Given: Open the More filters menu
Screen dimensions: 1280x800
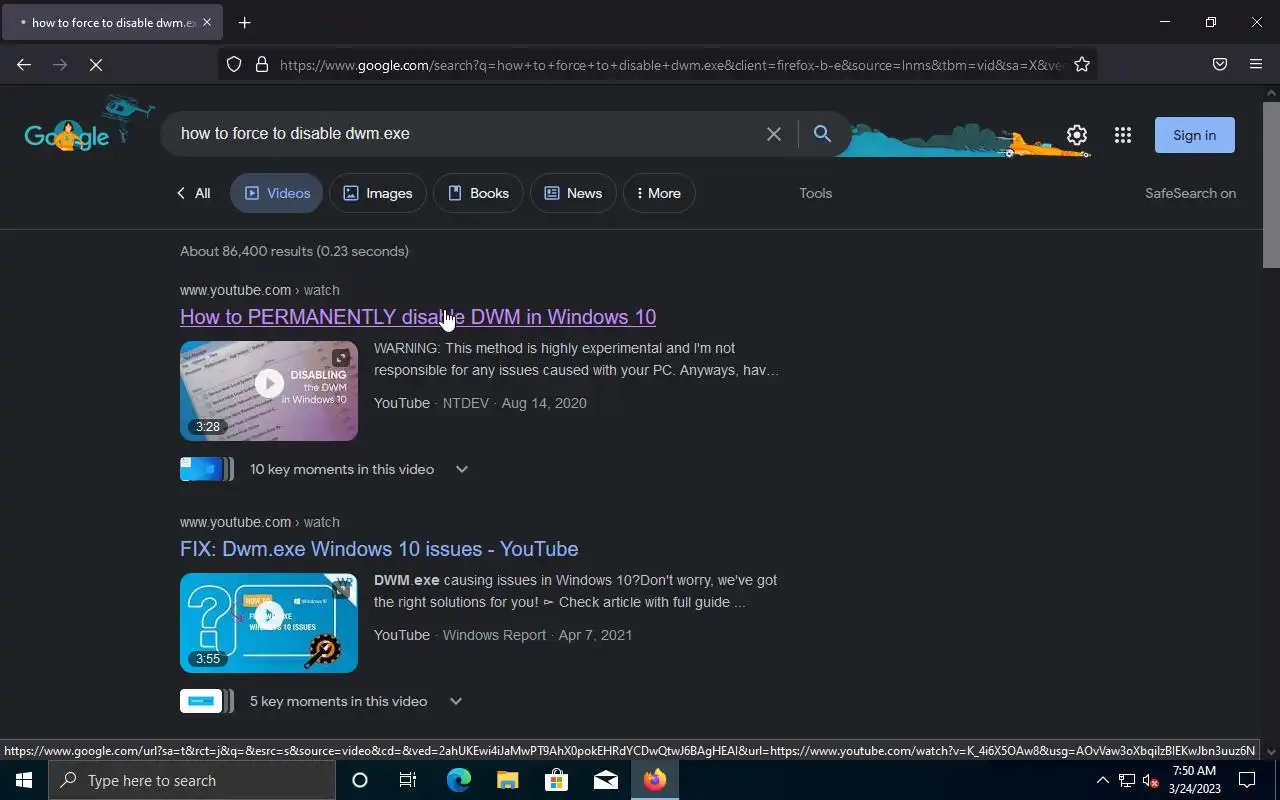Looking at the screenshot, I should (x=659, y=193).
